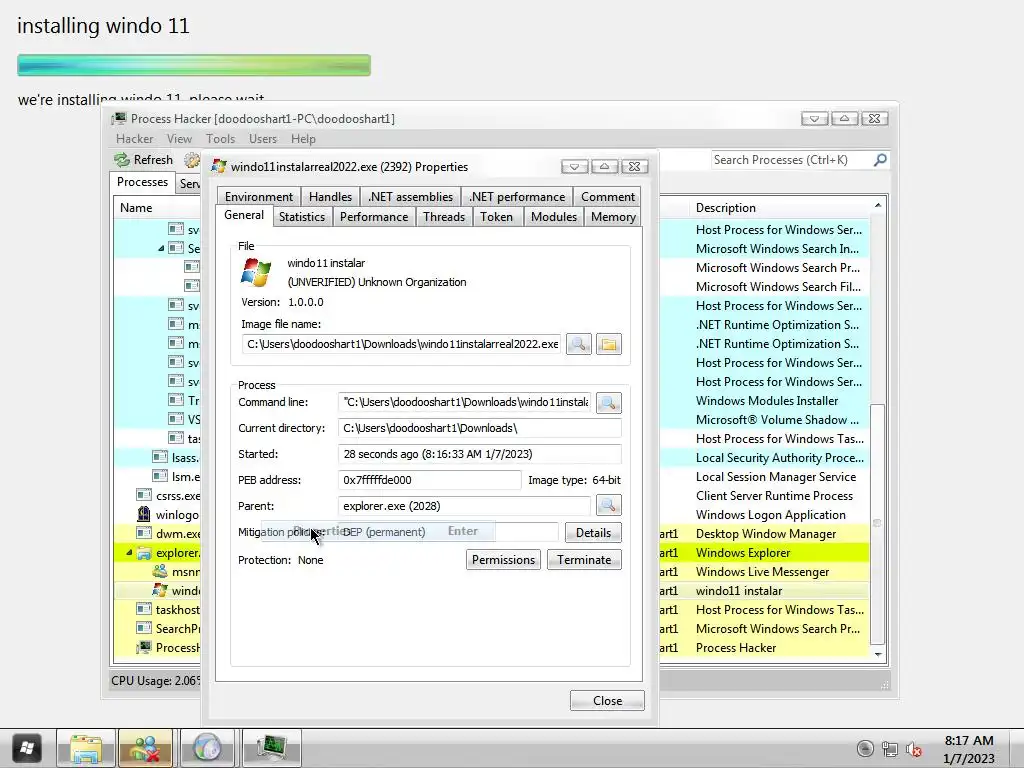Viewport: 1024px width, 768px height.
Task: Click the taskbar clock showing 8:17 AM
Action: [x=968, y=749]
